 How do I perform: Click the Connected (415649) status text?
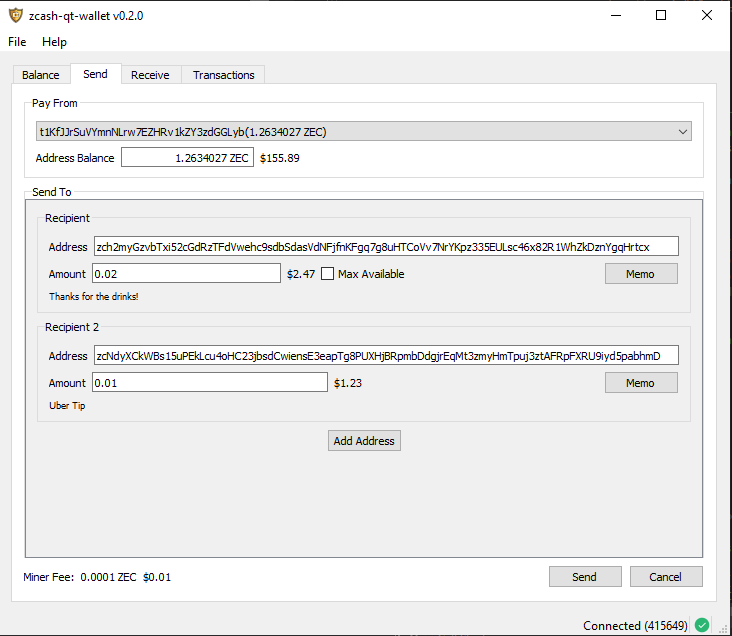click(x=635, y=625)
